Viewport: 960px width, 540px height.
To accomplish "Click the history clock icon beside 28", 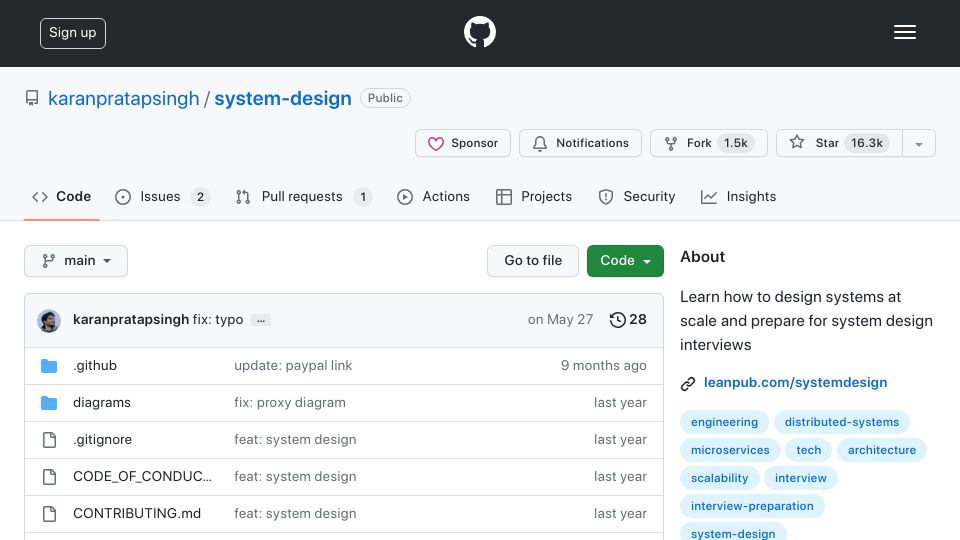I will coord(617,320).
